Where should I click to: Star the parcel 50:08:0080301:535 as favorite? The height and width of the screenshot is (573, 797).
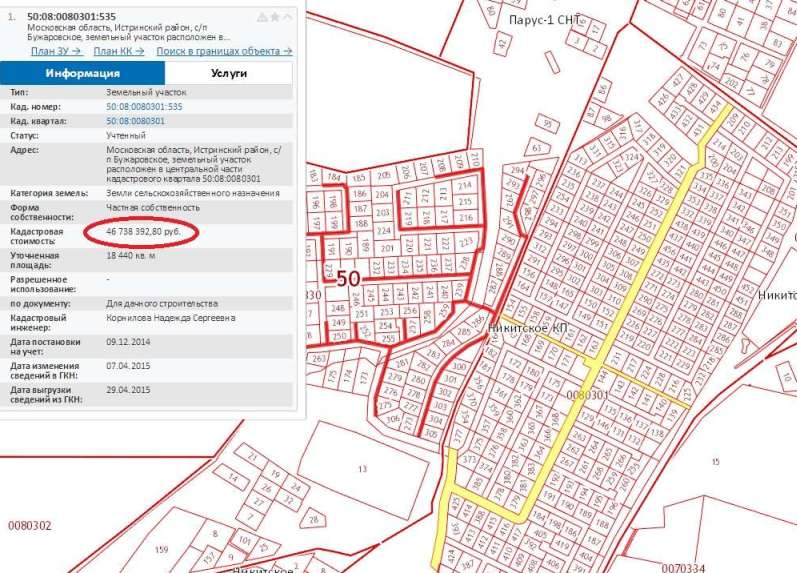(x=275, y=17)
